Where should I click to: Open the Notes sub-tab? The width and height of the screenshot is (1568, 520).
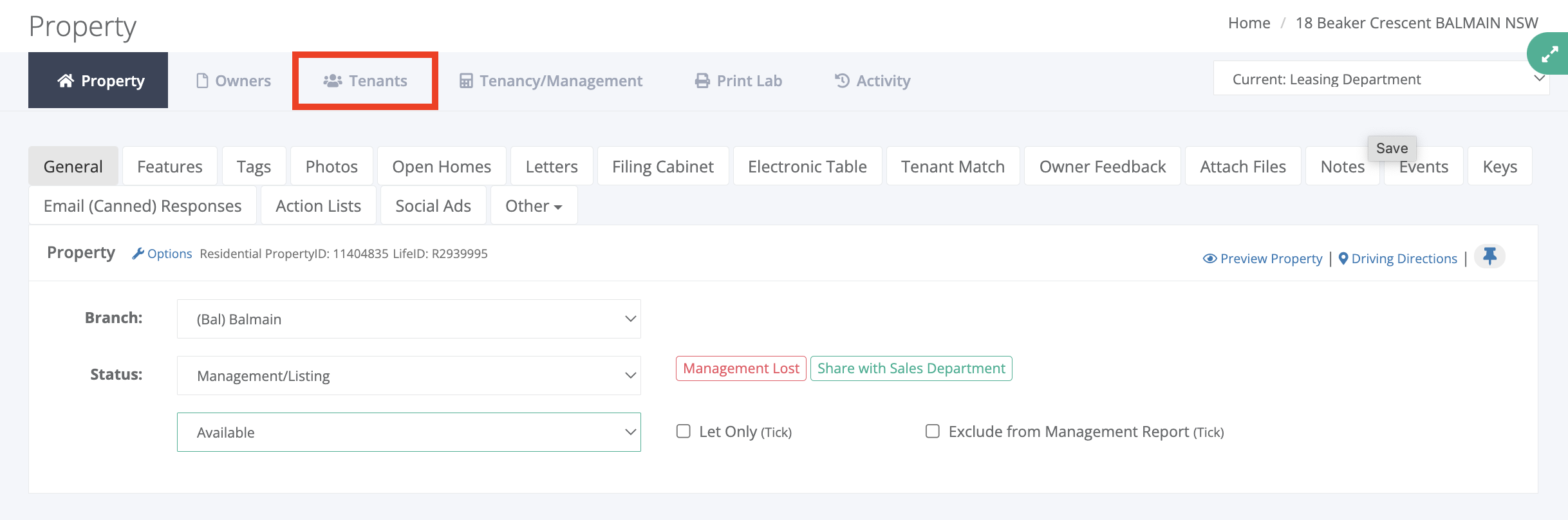(1343, 167)
